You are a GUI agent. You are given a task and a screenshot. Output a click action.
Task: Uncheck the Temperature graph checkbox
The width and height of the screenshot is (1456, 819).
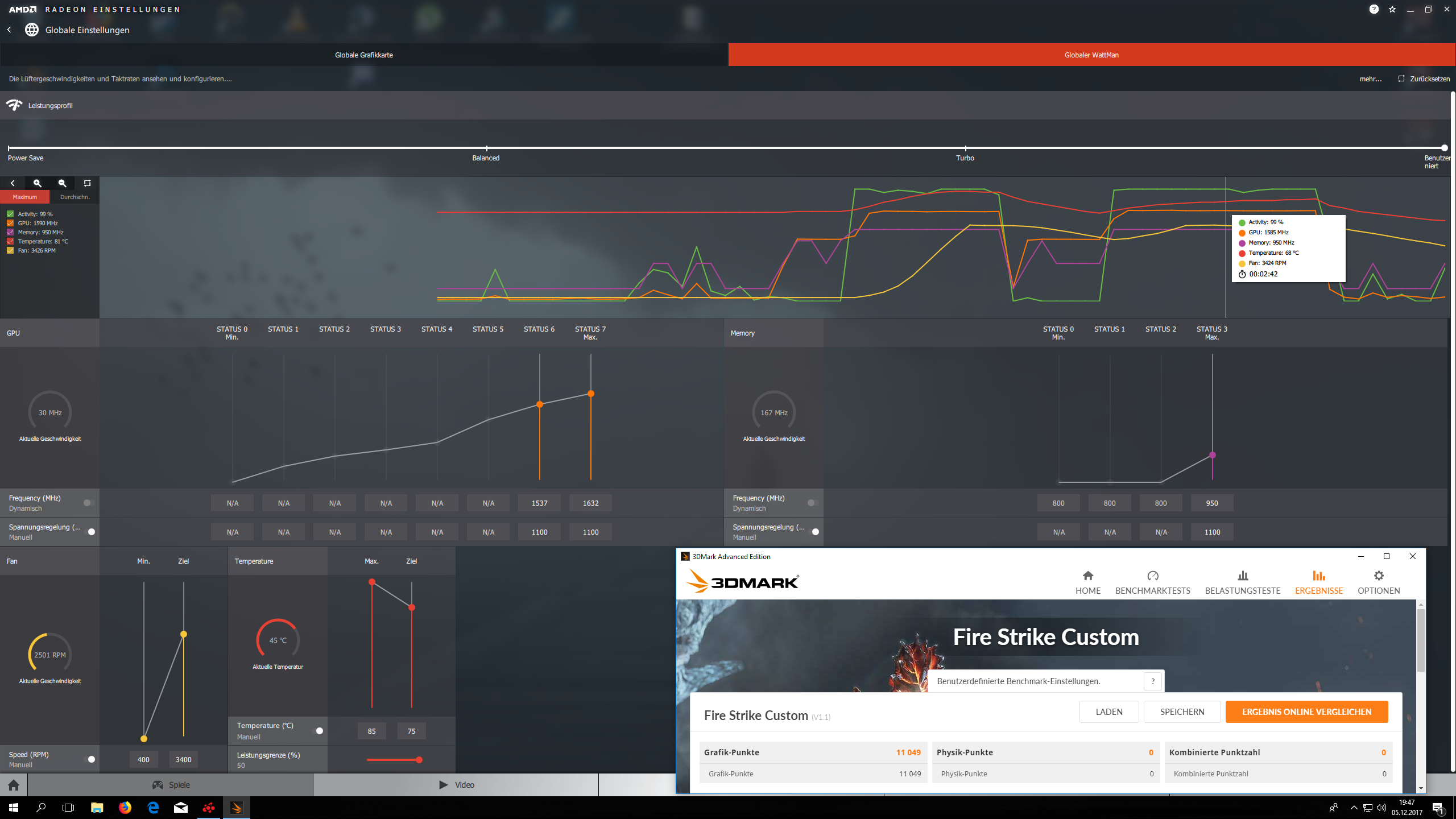tap(10, 241)
